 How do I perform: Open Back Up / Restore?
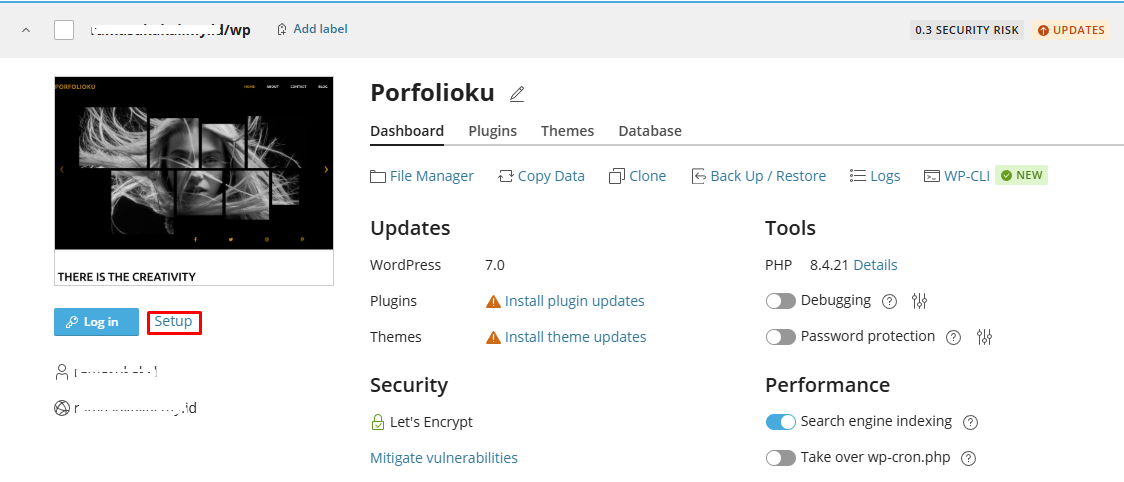tap(768, 176)
